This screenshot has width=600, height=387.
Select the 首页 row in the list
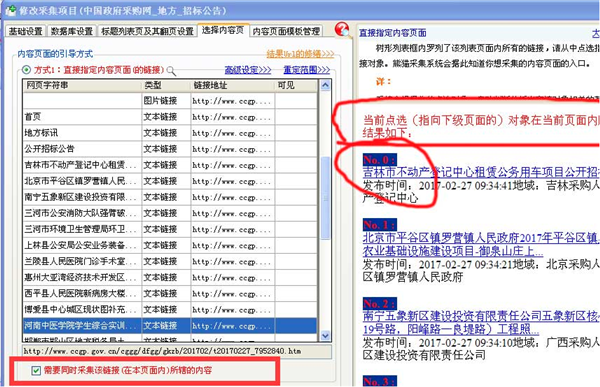click(x=170, y=117)
